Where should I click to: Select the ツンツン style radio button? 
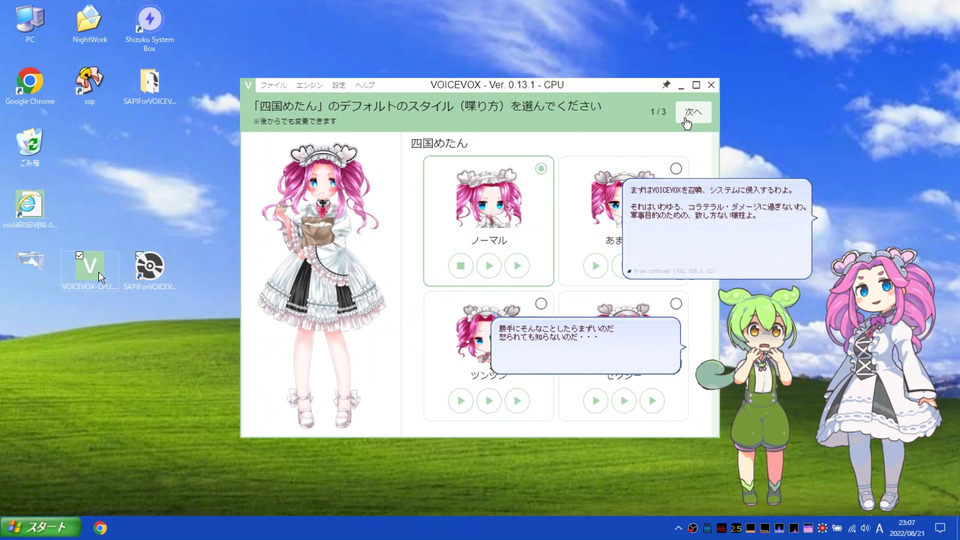tap(541, 304)
